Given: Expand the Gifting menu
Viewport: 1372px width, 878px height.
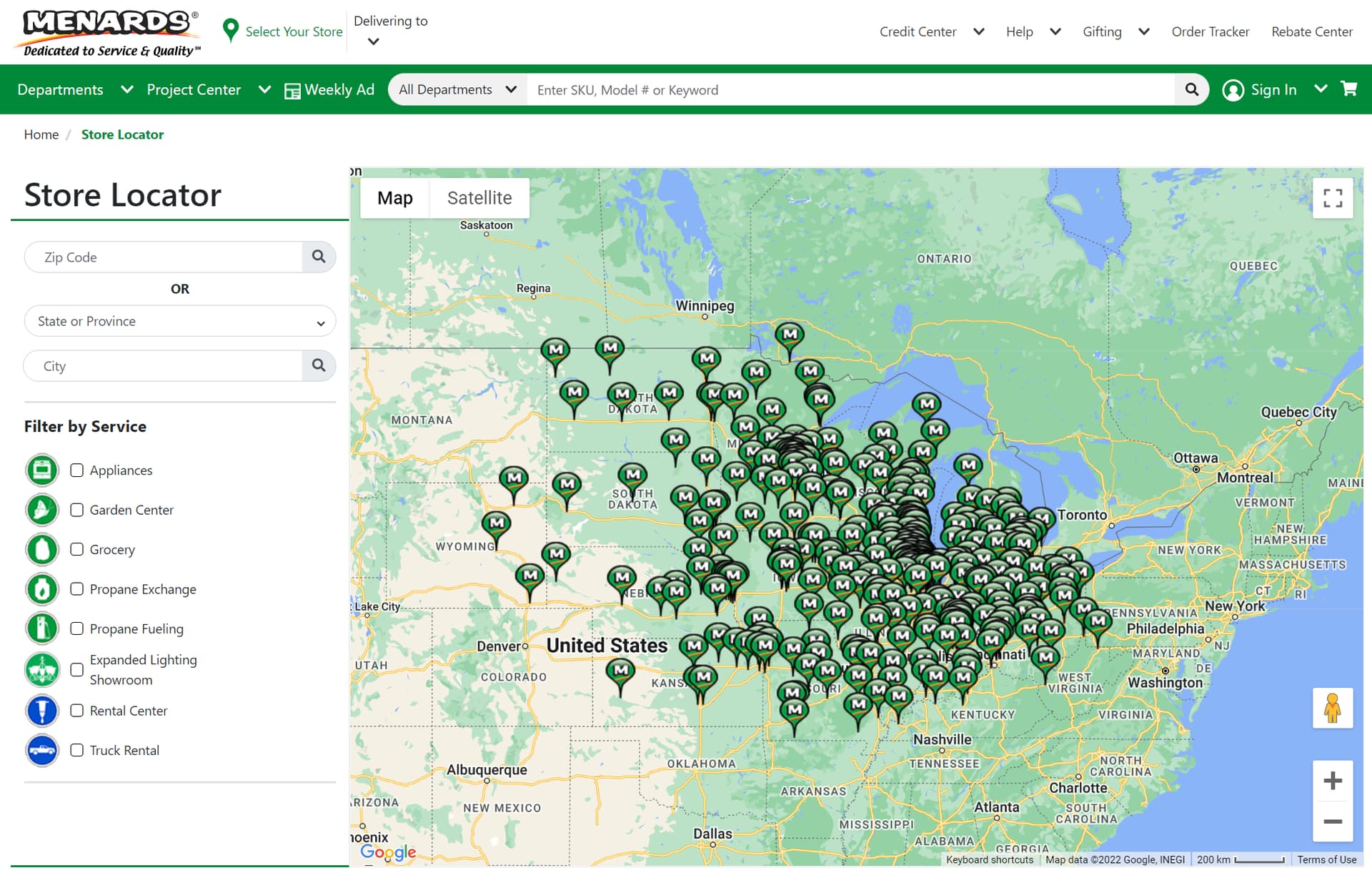Looking at the screenshot, I should [x=1144, y=31].
